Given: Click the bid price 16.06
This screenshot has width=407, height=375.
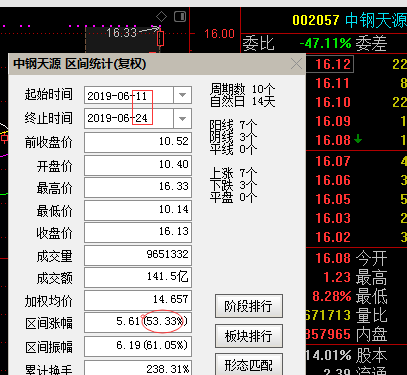Looking at the screenshot, I should (332, 181).
